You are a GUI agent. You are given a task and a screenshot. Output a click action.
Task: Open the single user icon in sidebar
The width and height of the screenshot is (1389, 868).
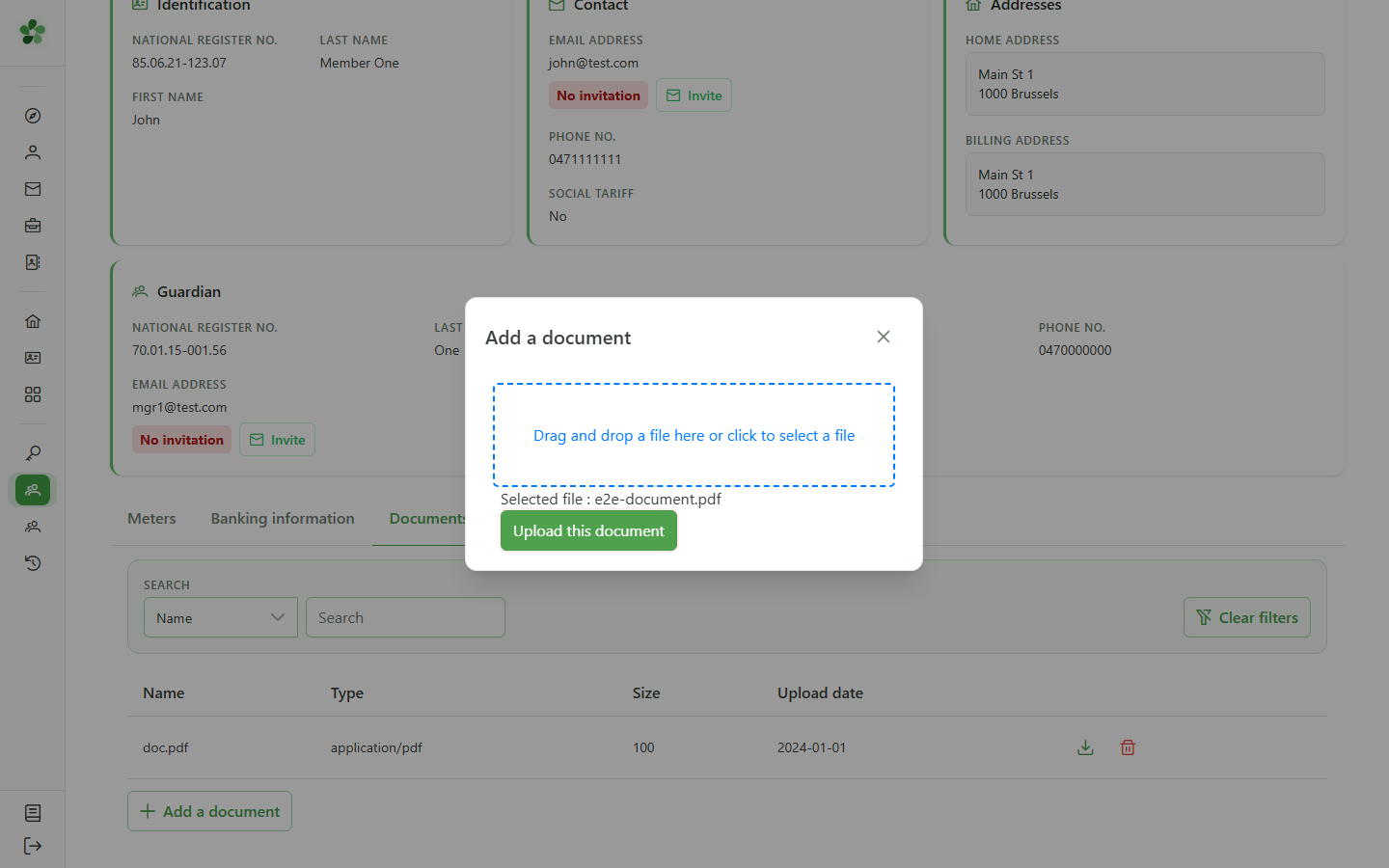click(33, 152)
